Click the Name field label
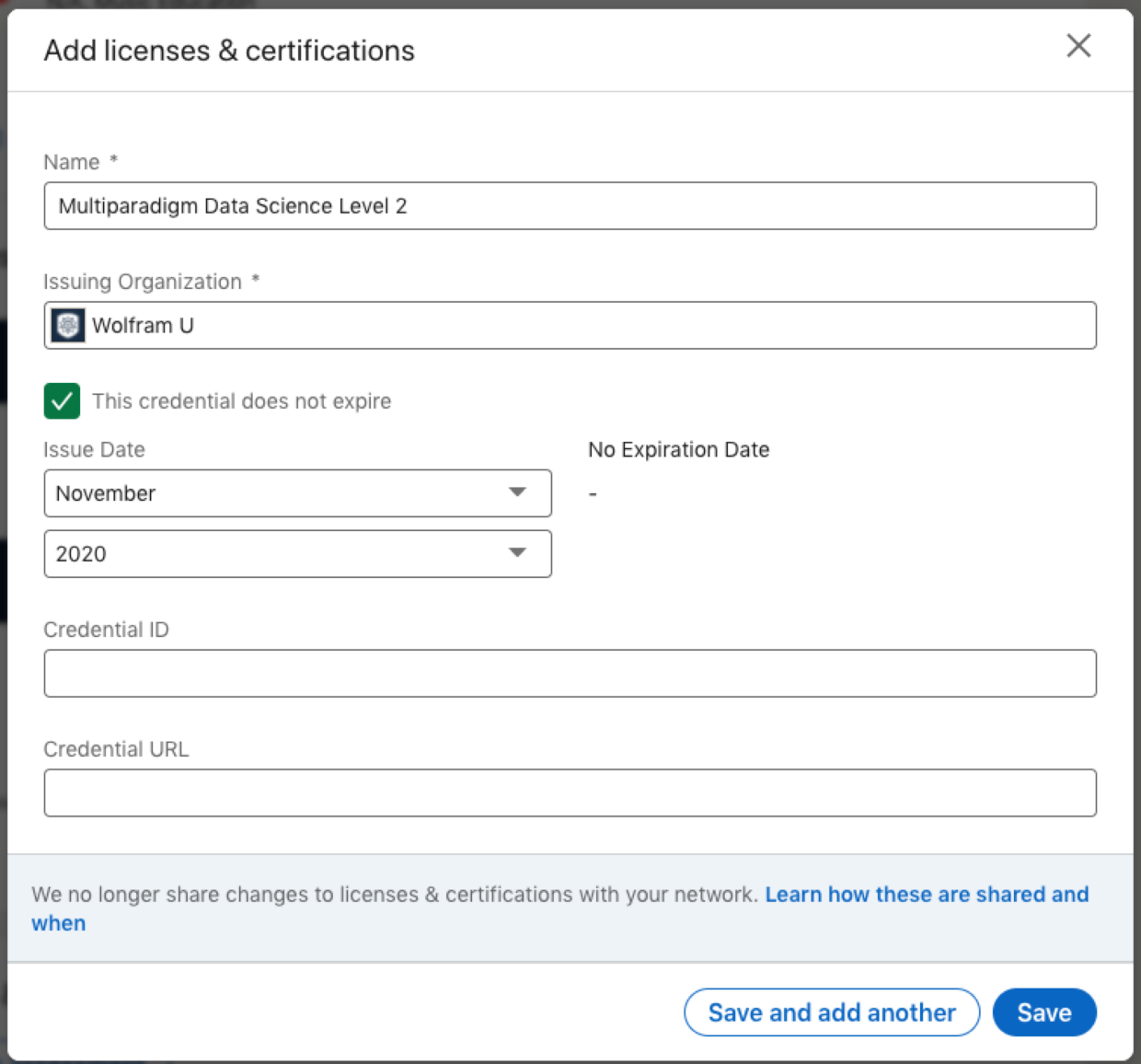 pyautogui.click(x=80, y=162)
